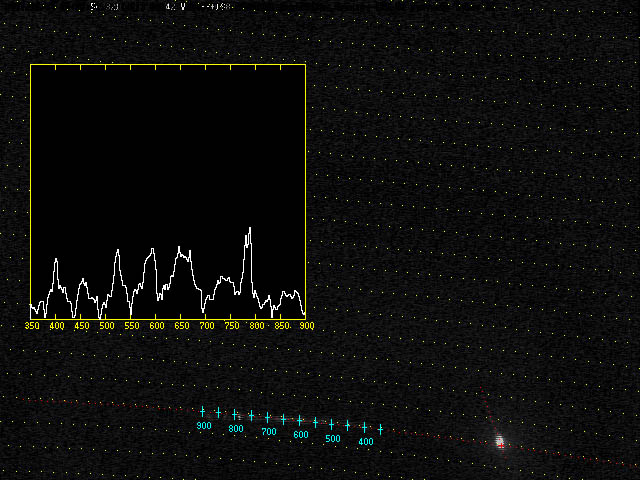Click the cyan marker above the 400 label
This screenshot has width=640, height=480.
(x=364, y=427)
